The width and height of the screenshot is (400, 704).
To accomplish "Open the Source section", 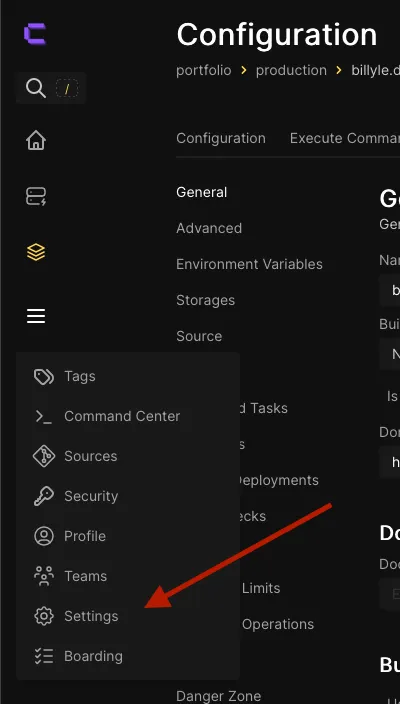I will [199, 336].
